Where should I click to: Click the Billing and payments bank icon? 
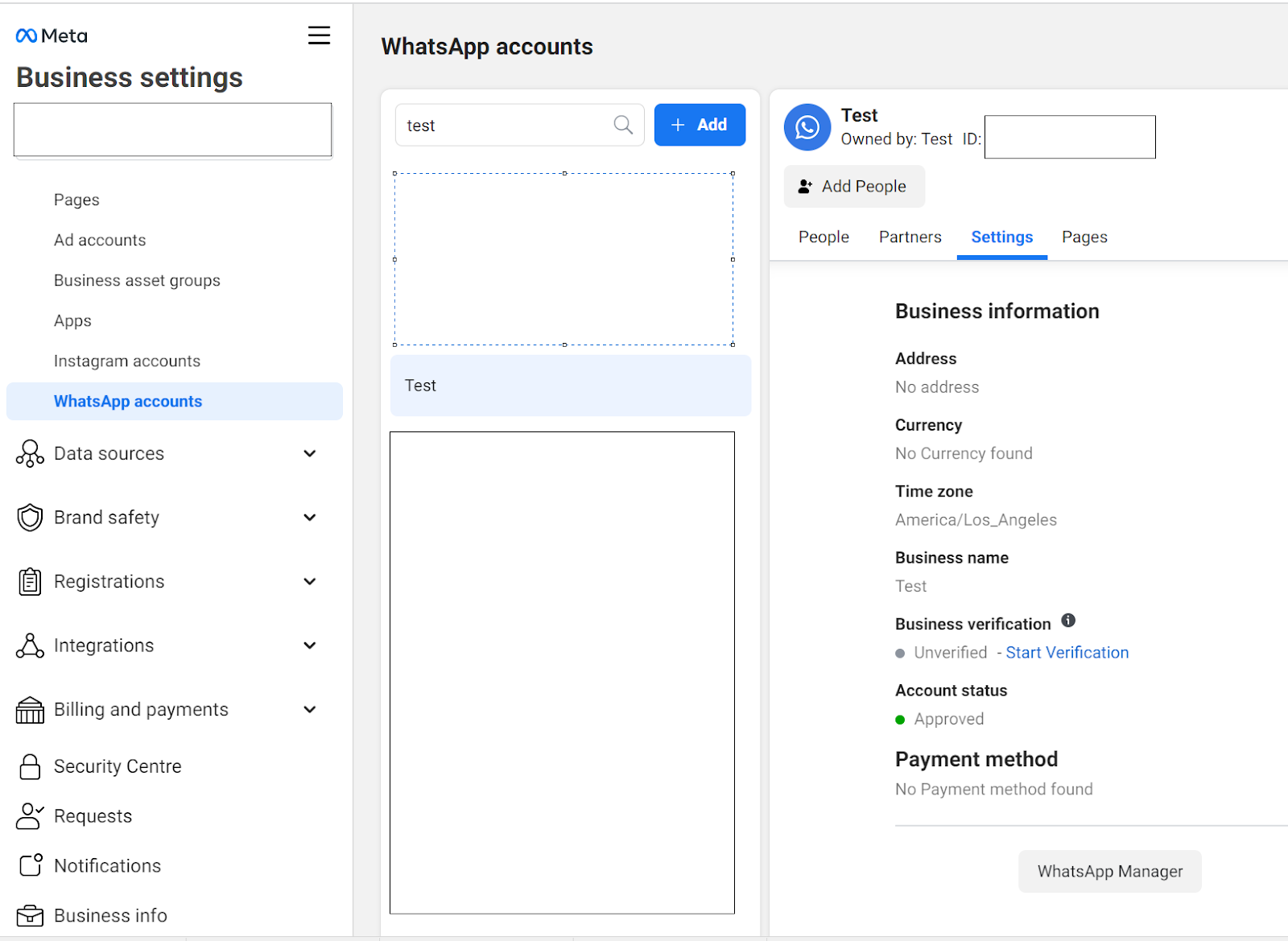[x=30, y=710]
